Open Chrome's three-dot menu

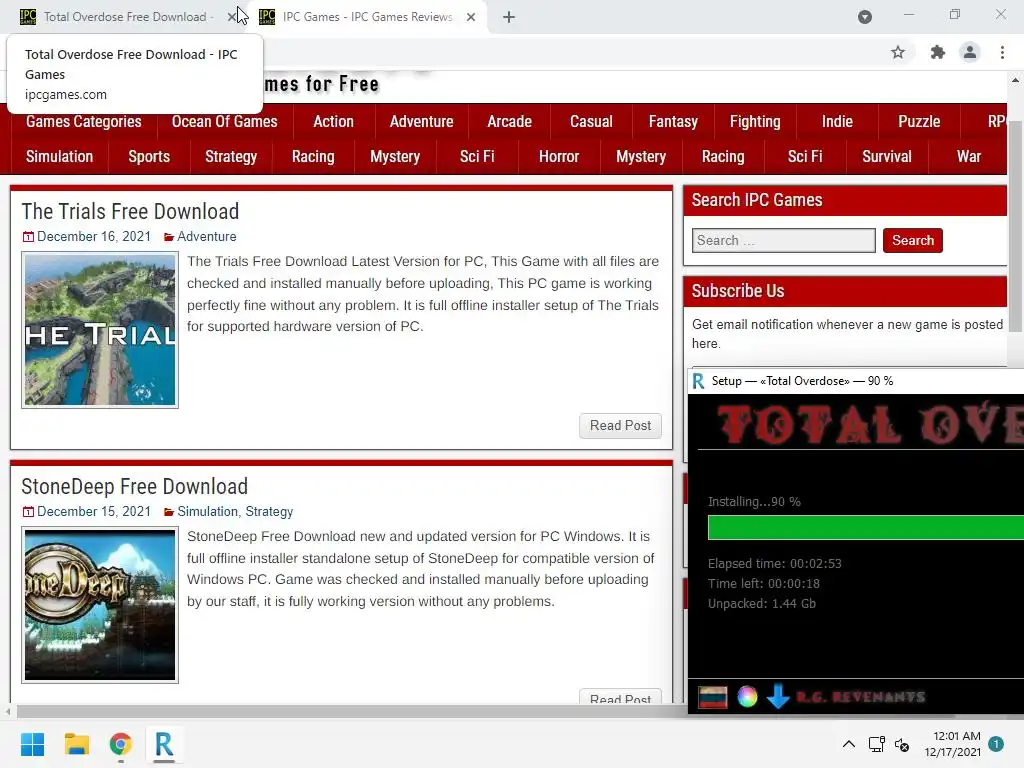1002,52
